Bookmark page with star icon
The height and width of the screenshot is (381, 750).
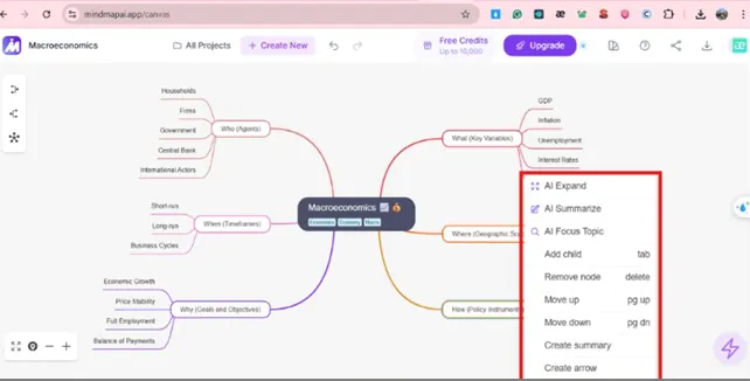(465, 14)
